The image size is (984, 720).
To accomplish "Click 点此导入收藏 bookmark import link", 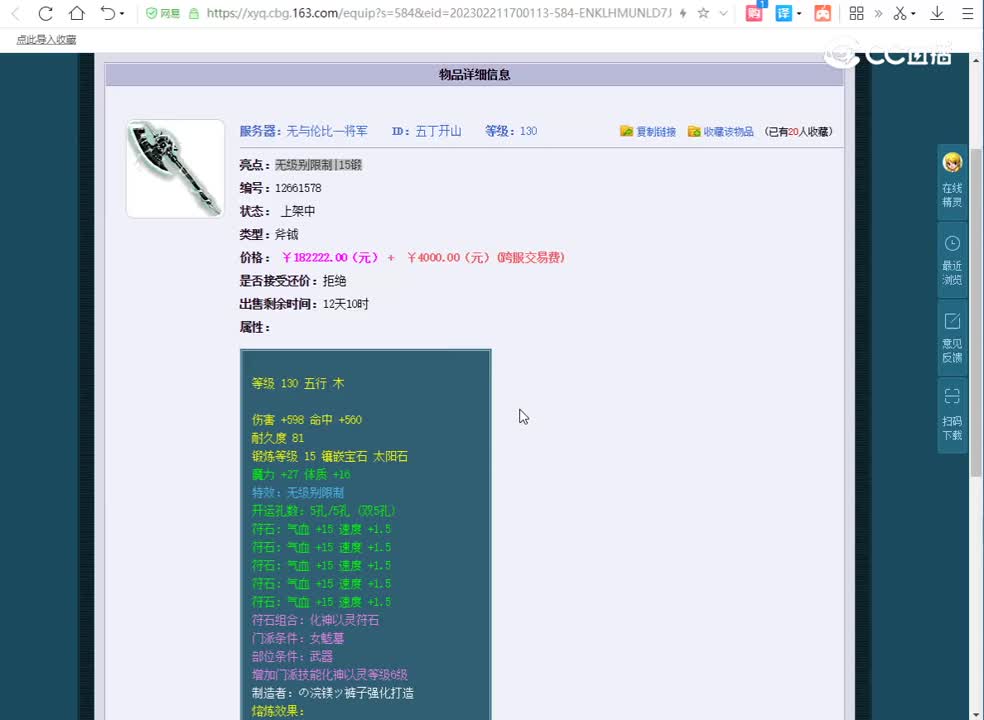I will (x=46, y=40).
